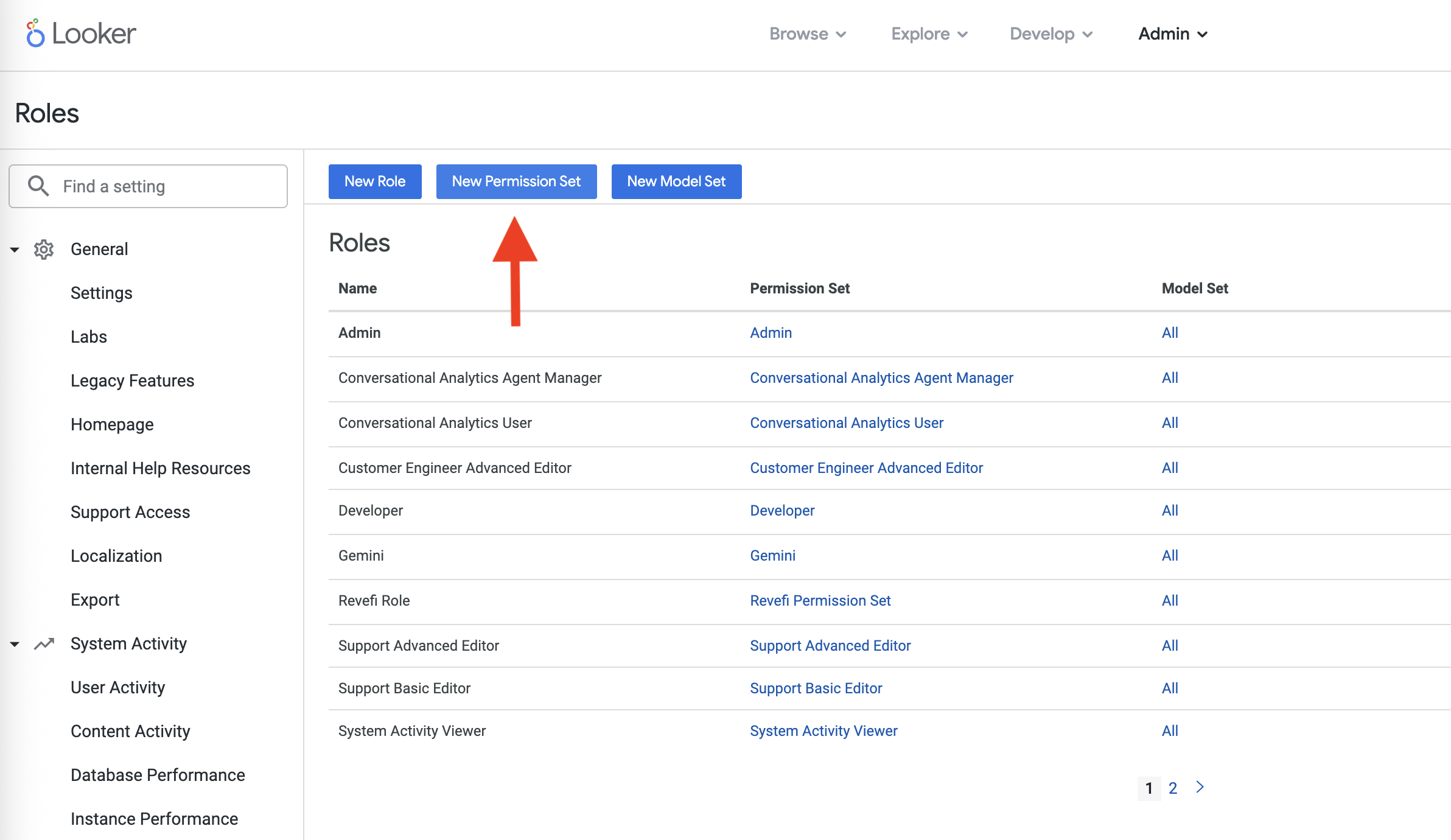Collapse the System Activity section triangle
Viewport: 1451px width, 840px height.
click(x=15, y=644)
